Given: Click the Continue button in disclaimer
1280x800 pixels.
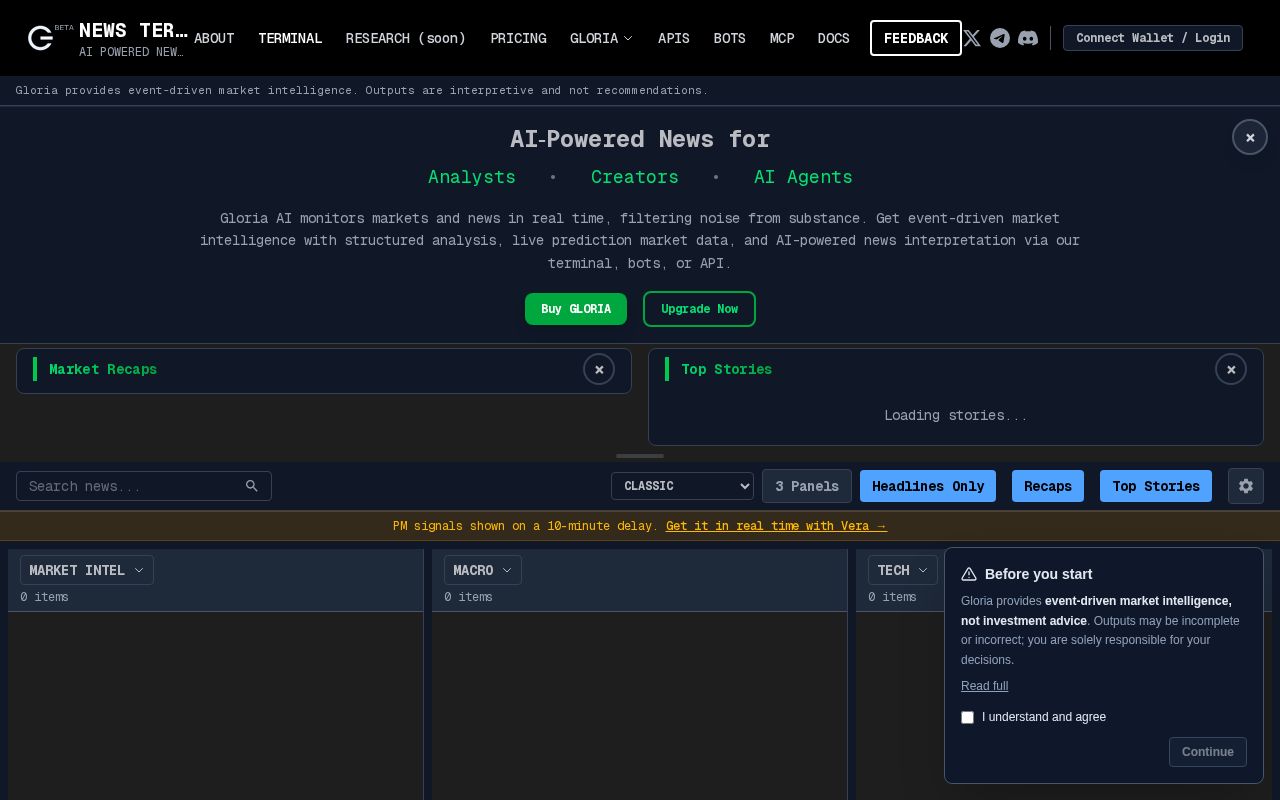Looking at the screenshot, I should tap(1208, 752).
